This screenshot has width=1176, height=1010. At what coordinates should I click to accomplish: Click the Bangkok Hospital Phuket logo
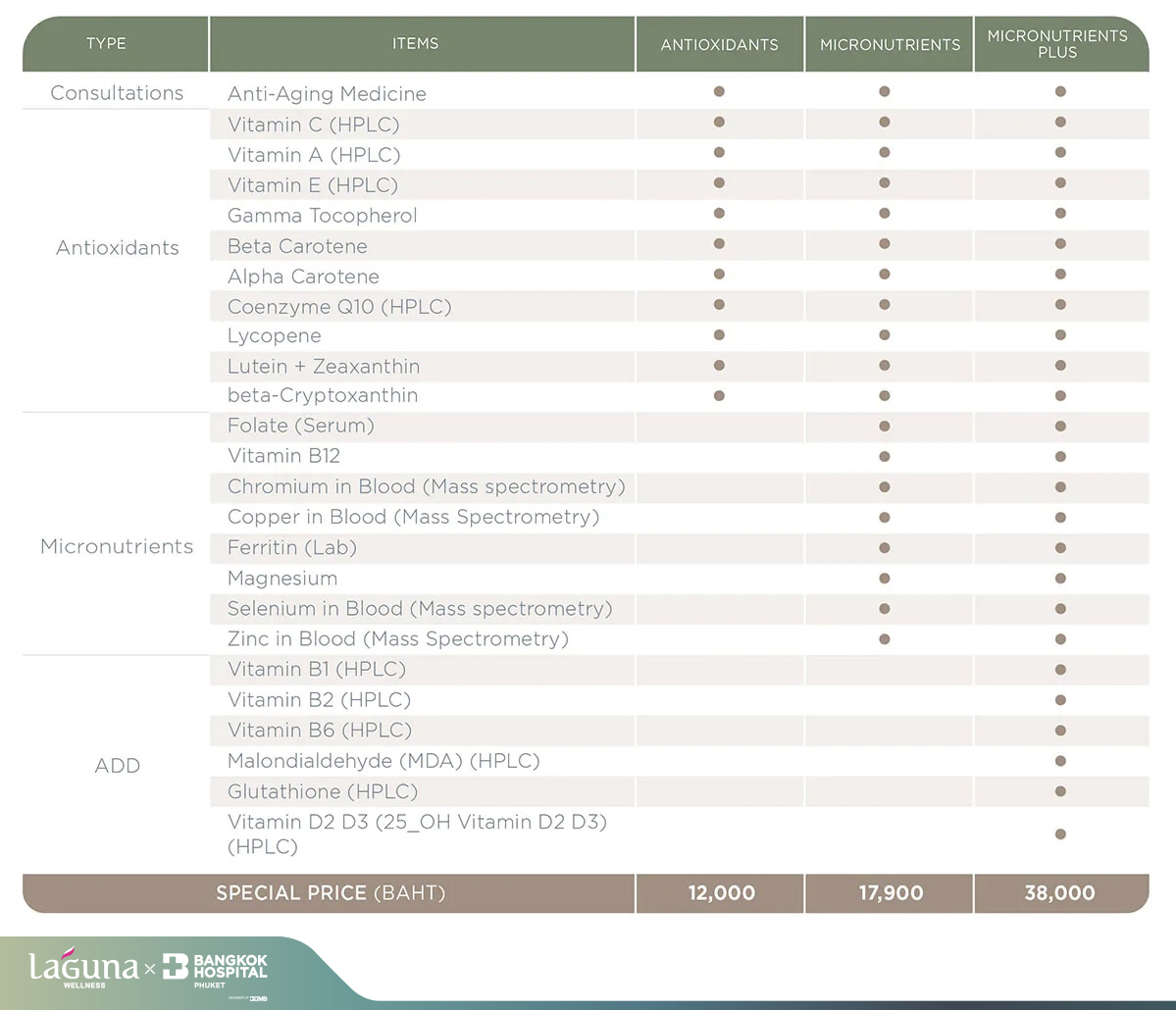(x=215, y=969)
